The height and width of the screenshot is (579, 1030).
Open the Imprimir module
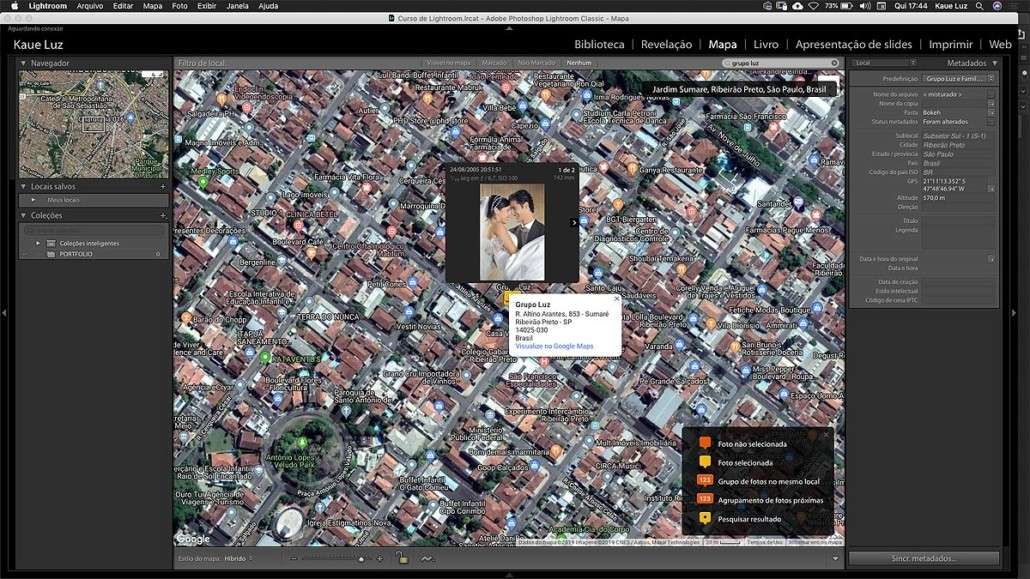click(951, 45)
